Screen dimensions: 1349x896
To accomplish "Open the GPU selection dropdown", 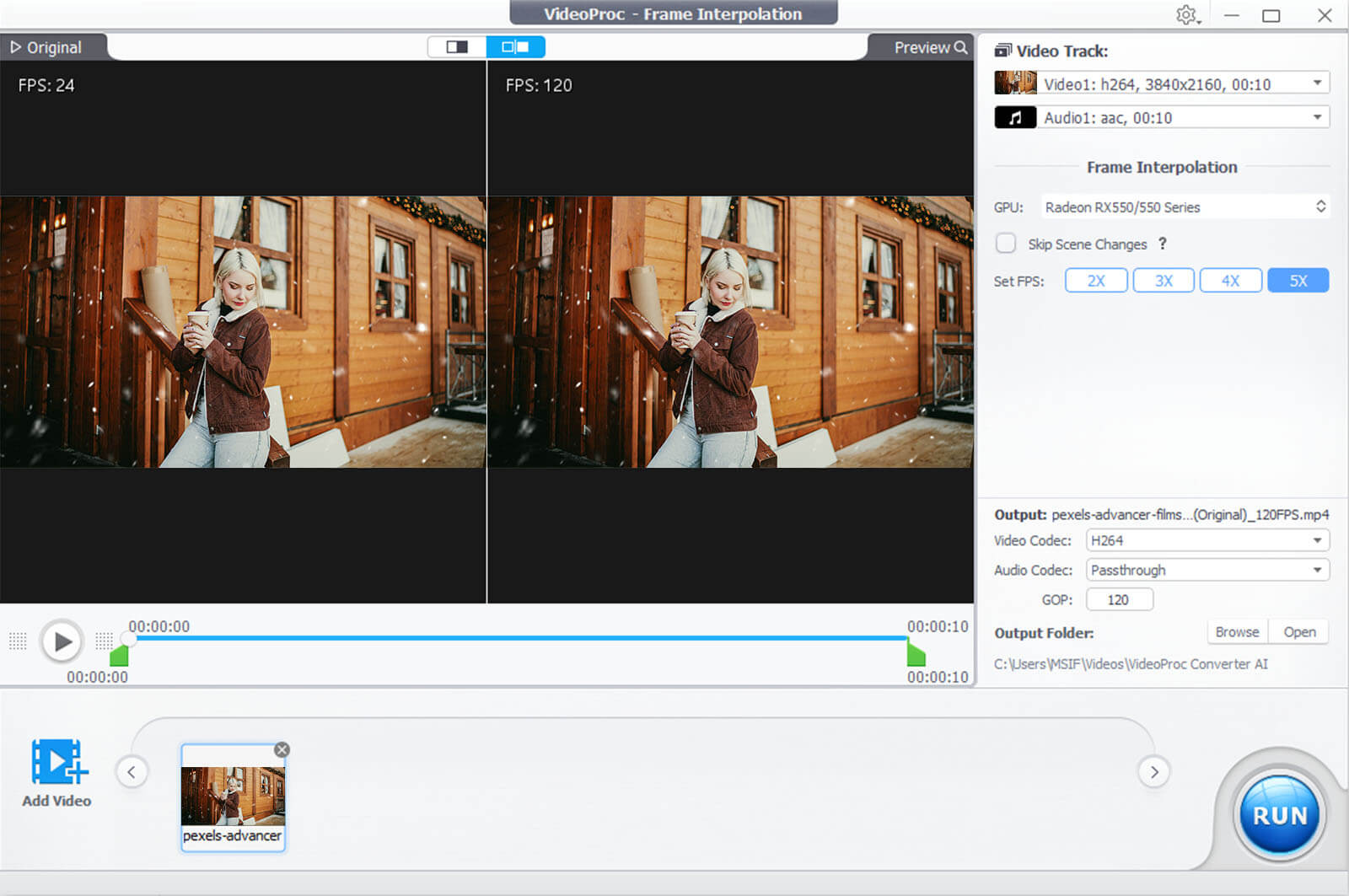I will tap(1321, 206).
